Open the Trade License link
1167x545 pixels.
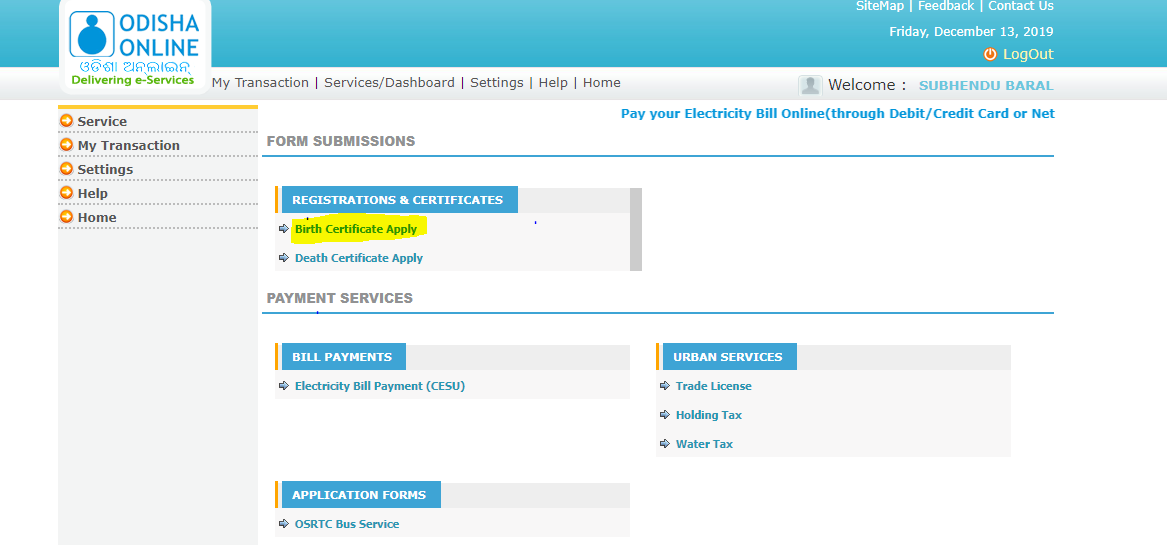[714, 386]
